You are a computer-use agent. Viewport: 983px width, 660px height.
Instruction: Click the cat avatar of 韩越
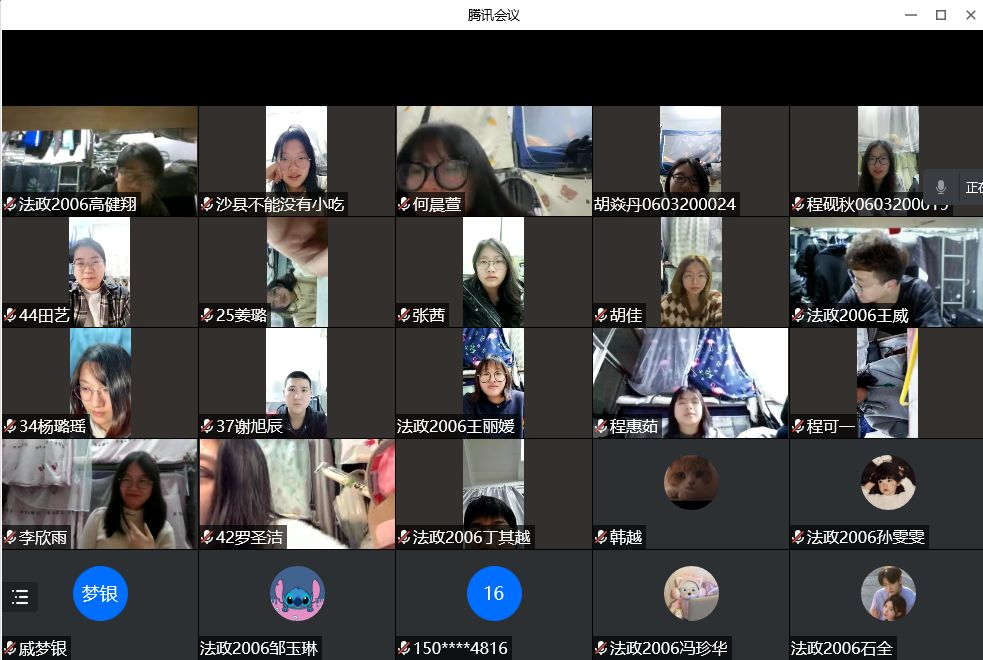[x=691, y=482]
